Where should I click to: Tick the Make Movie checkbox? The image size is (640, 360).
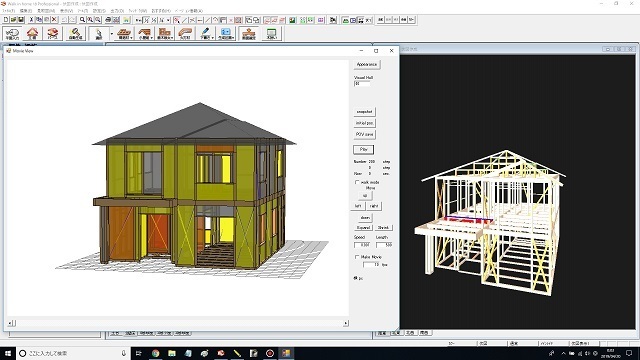click(357, 257)
